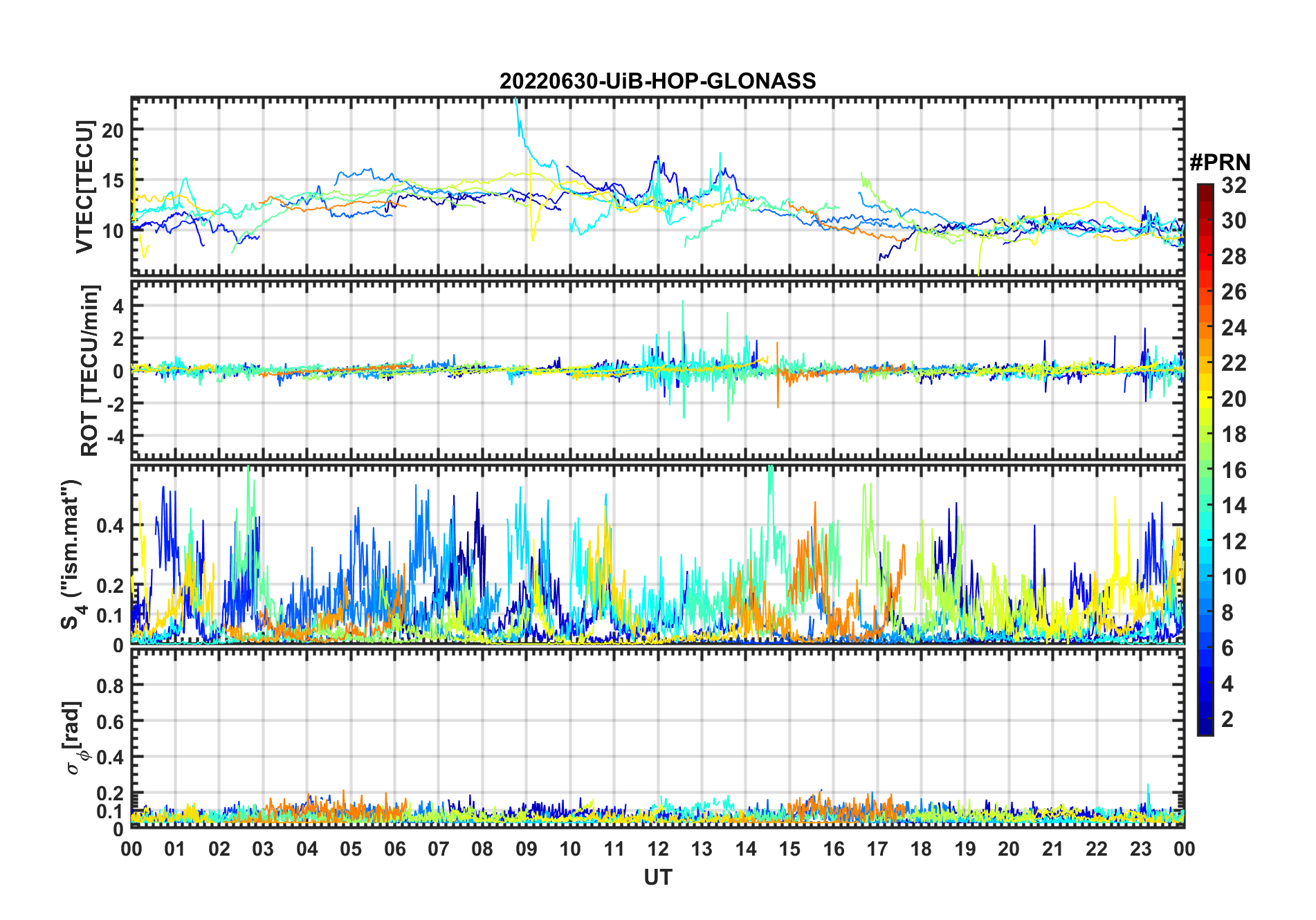Click colorbar tick label 26
Screen dimensions: 1316x920
click(x=1234, y=292)
